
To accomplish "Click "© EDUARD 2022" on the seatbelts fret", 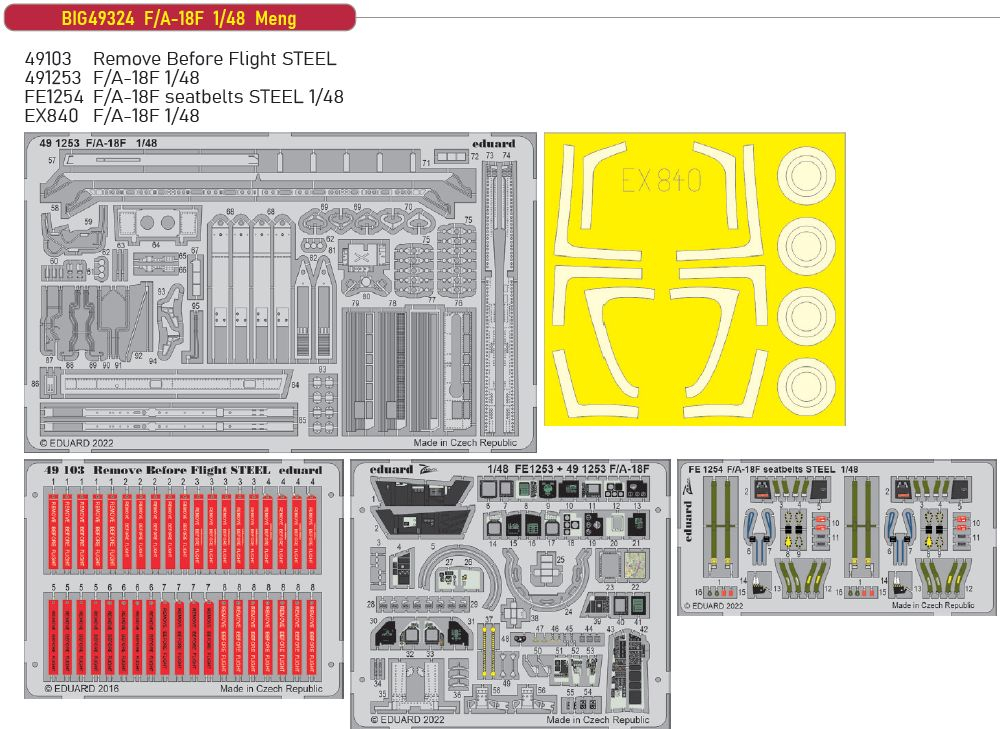I will click(x=714, y=606).
